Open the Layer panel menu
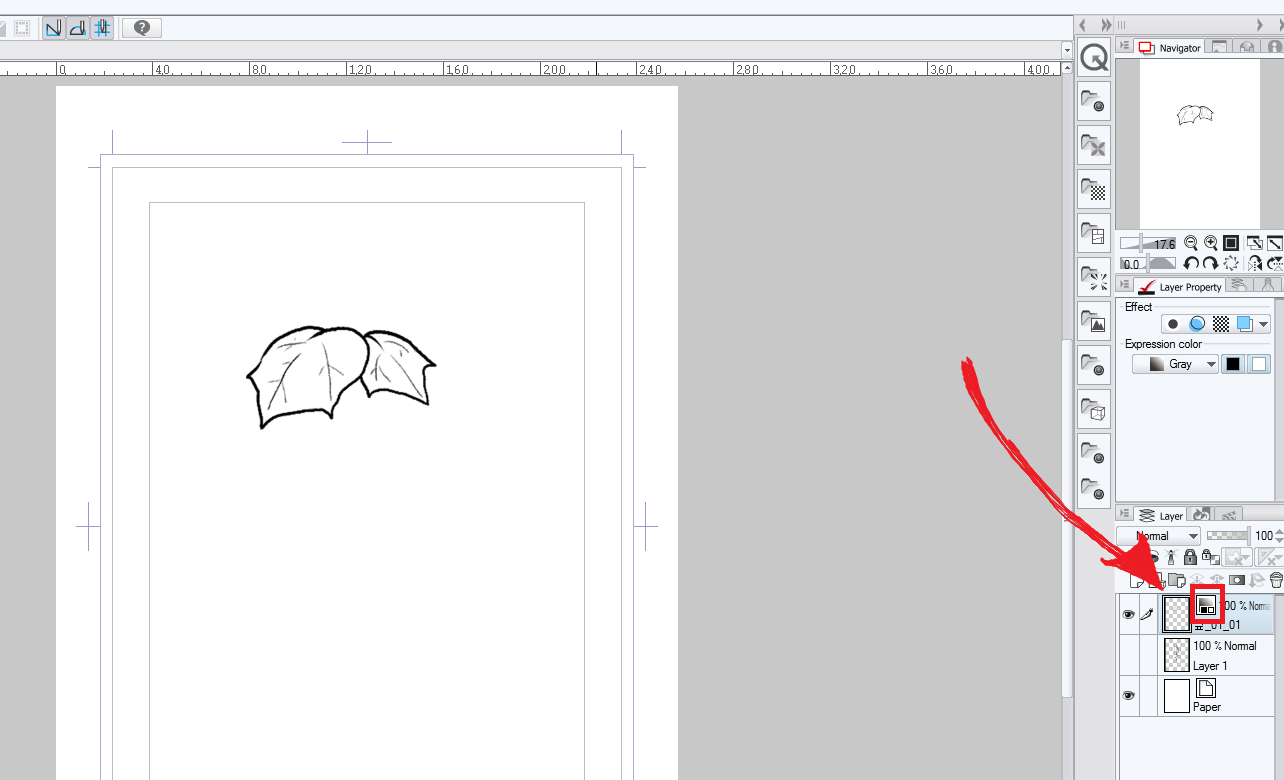The height and width of the screenshot is (780, 1284). (1124, 515)
